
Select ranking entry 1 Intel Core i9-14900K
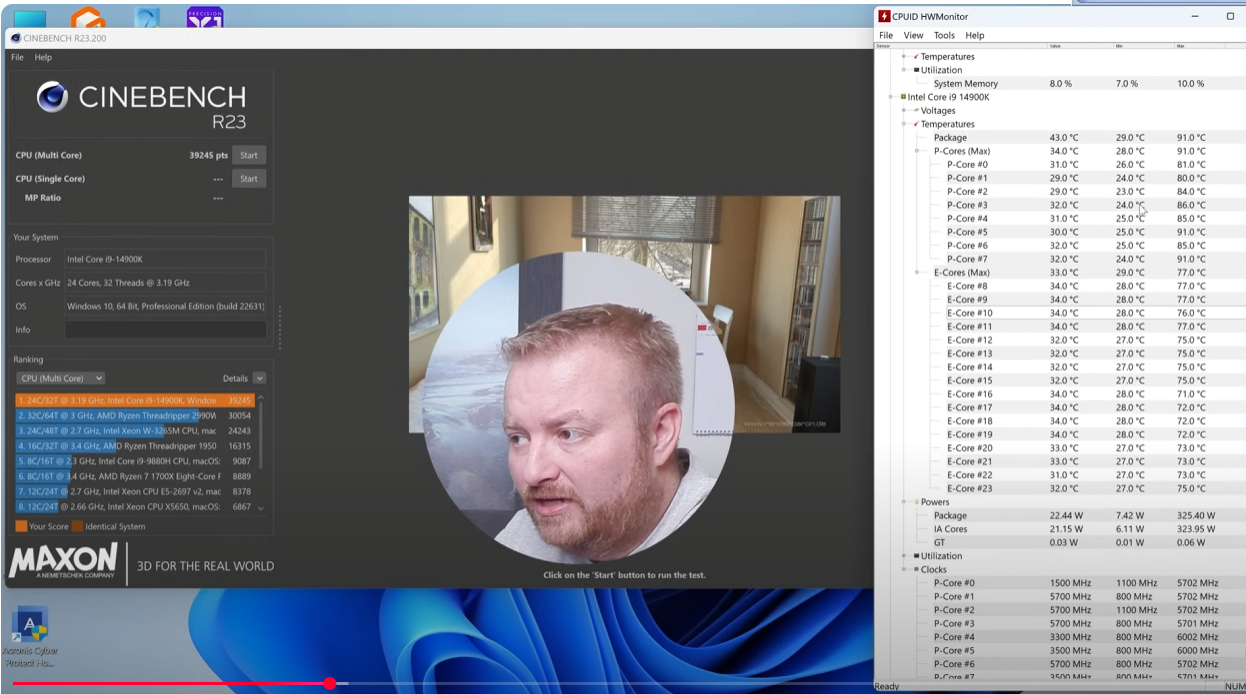click(136, 400)
